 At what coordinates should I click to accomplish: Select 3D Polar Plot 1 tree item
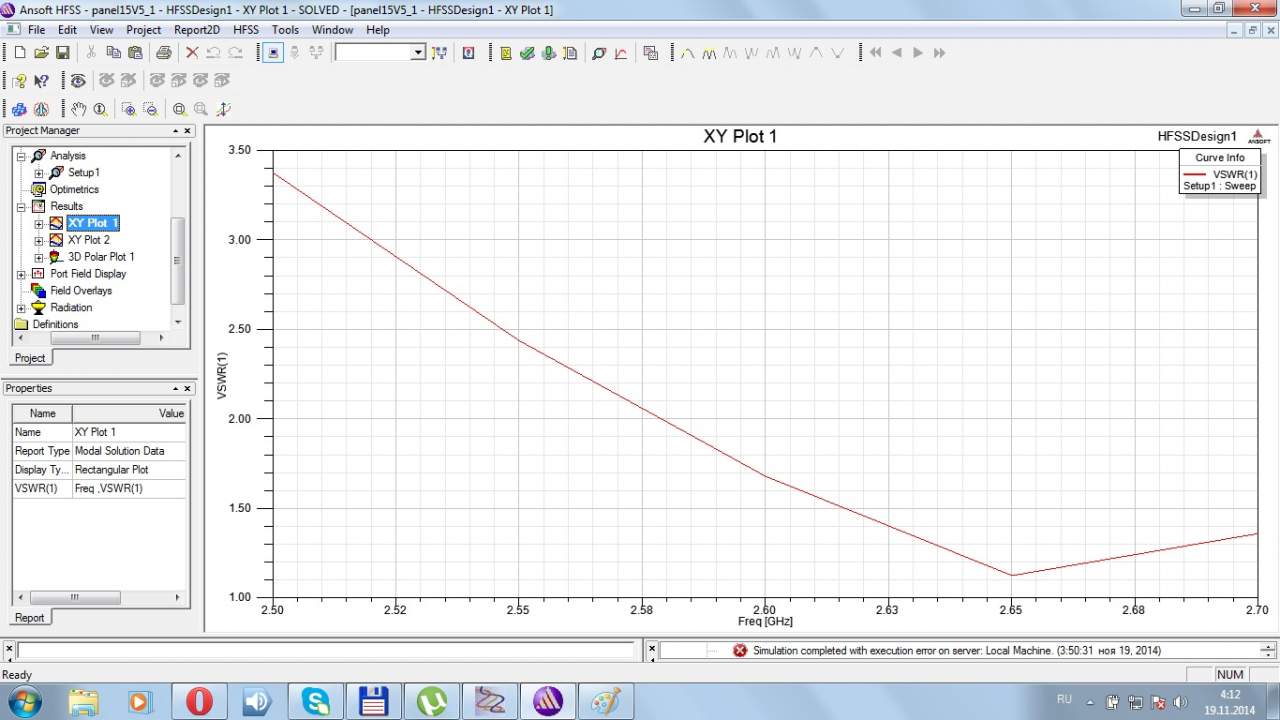click(101, 257)
